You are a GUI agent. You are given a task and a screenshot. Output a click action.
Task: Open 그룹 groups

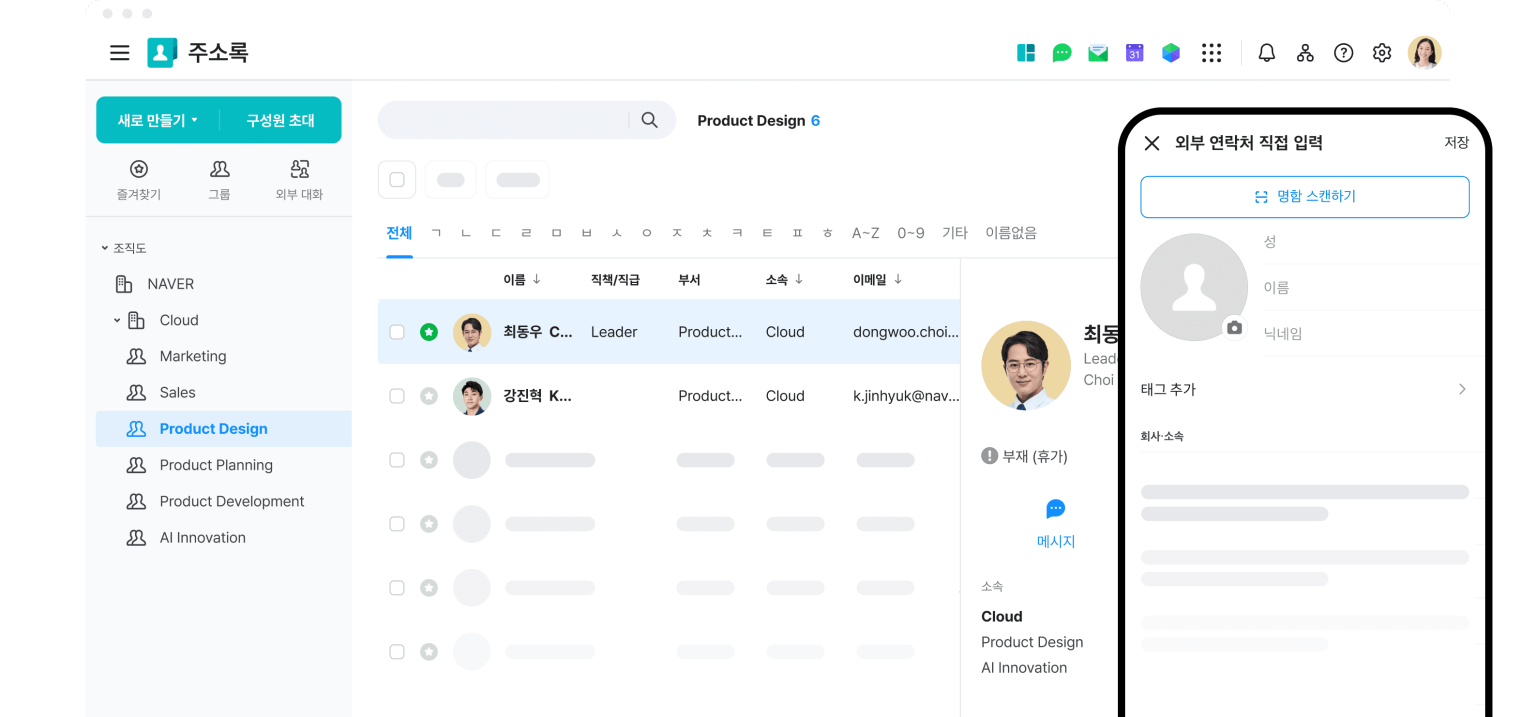[x=219, y=180]
